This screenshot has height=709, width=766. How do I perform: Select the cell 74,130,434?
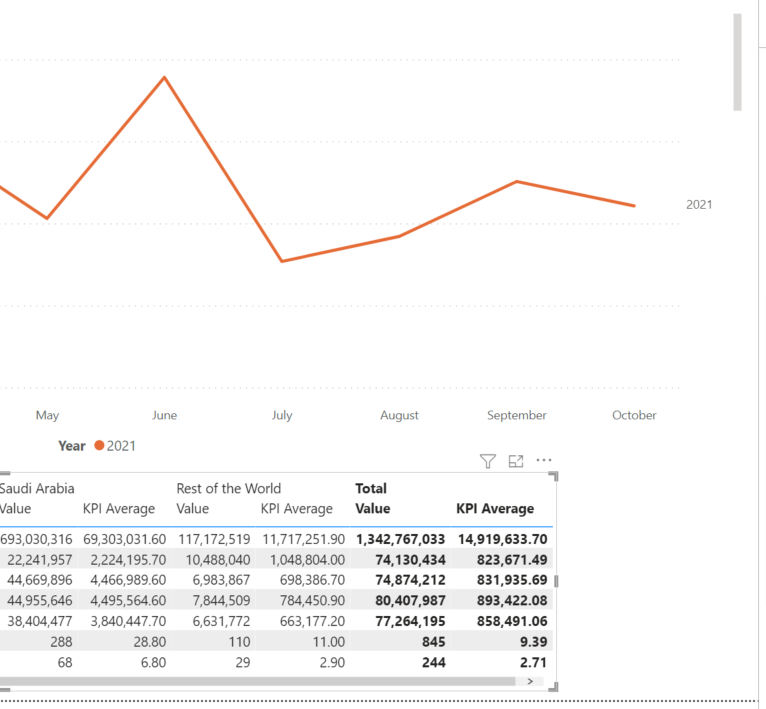(x=410, y=560)
